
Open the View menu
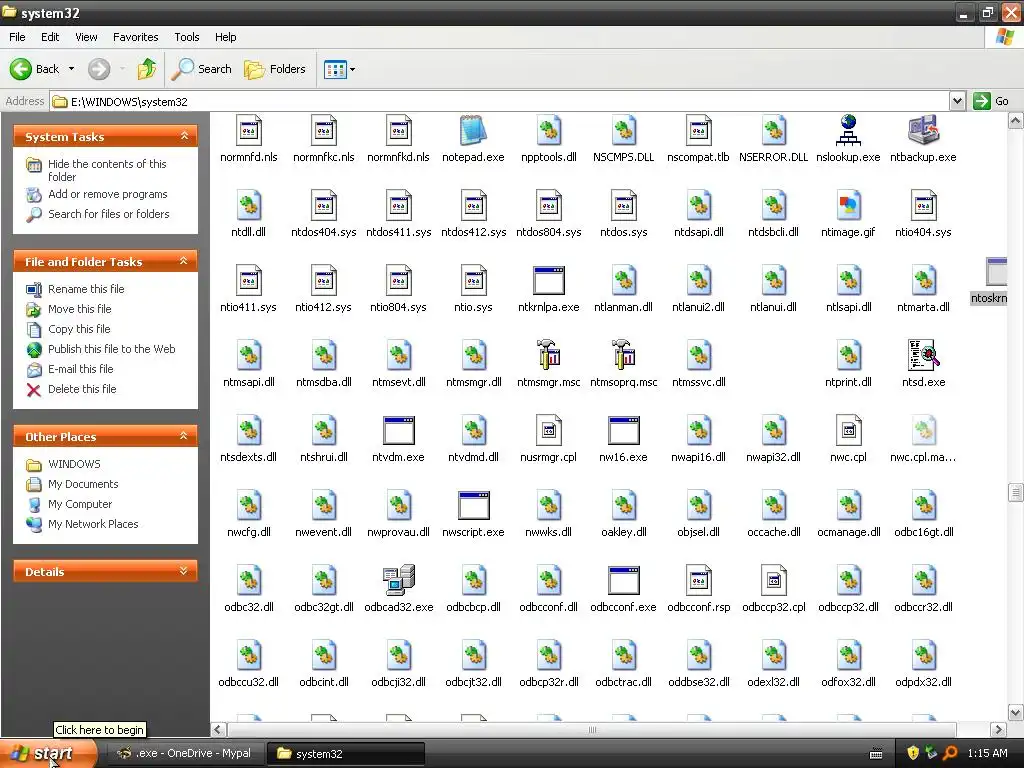point(86,37)
